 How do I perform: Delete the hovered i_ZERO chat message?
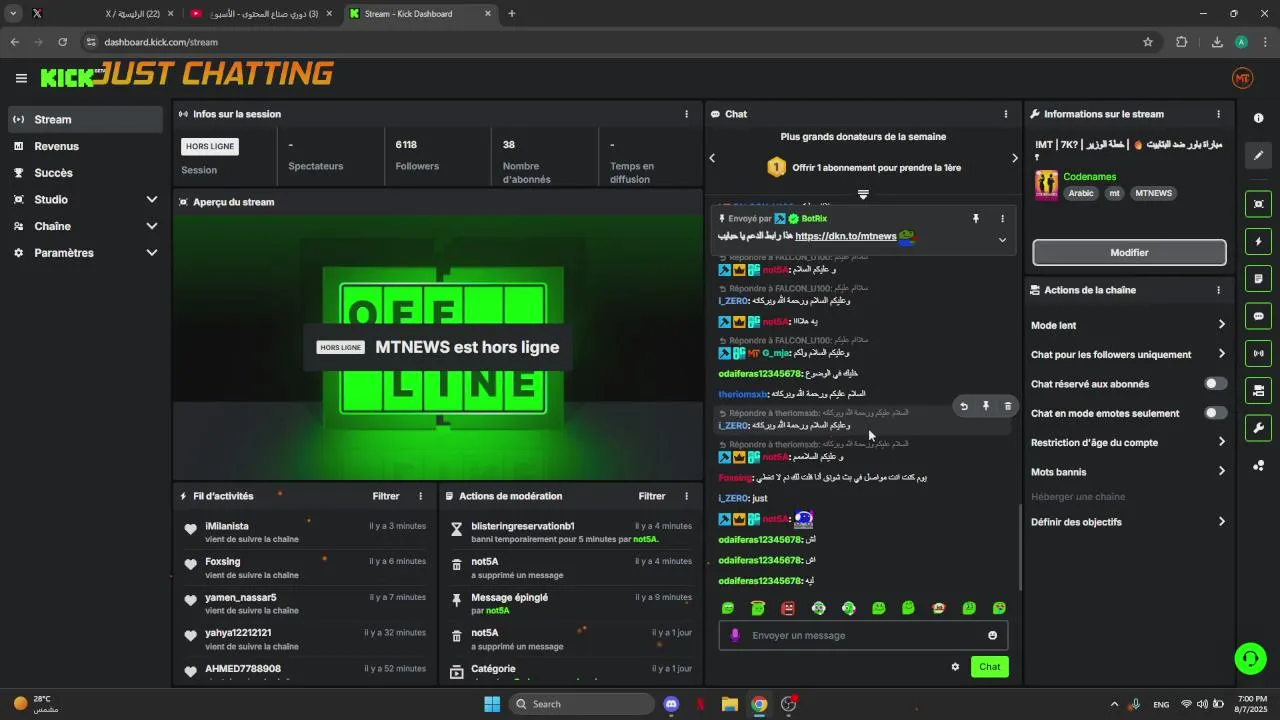point(1007,406)
